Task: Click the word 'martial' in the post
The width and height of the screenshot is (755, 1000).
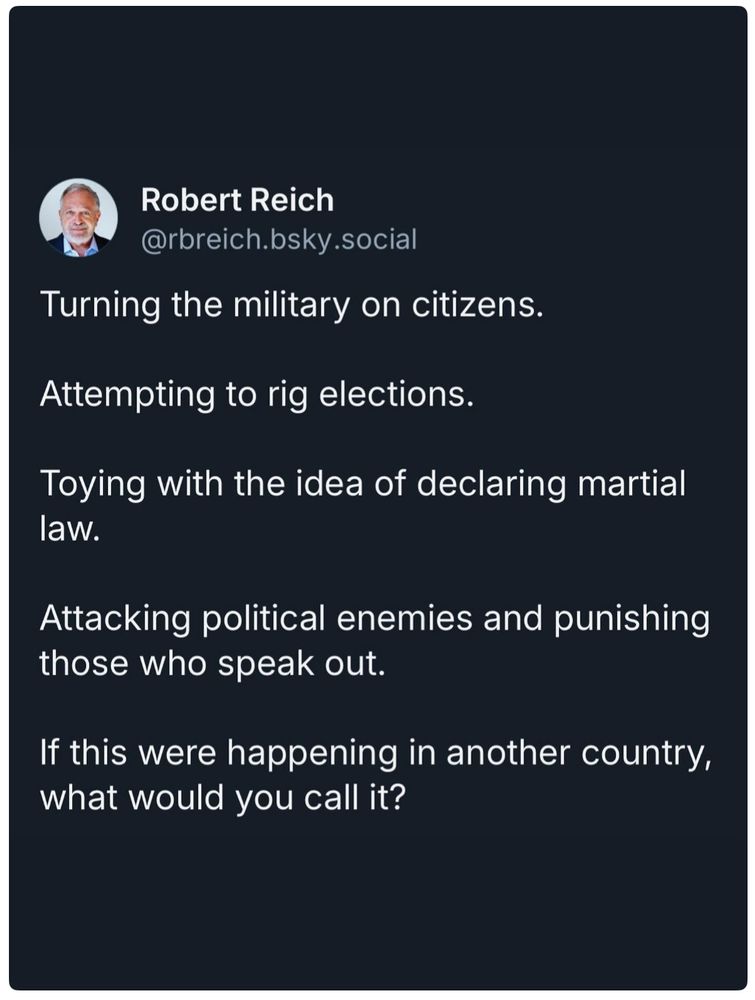Action: tap(631, 483)
